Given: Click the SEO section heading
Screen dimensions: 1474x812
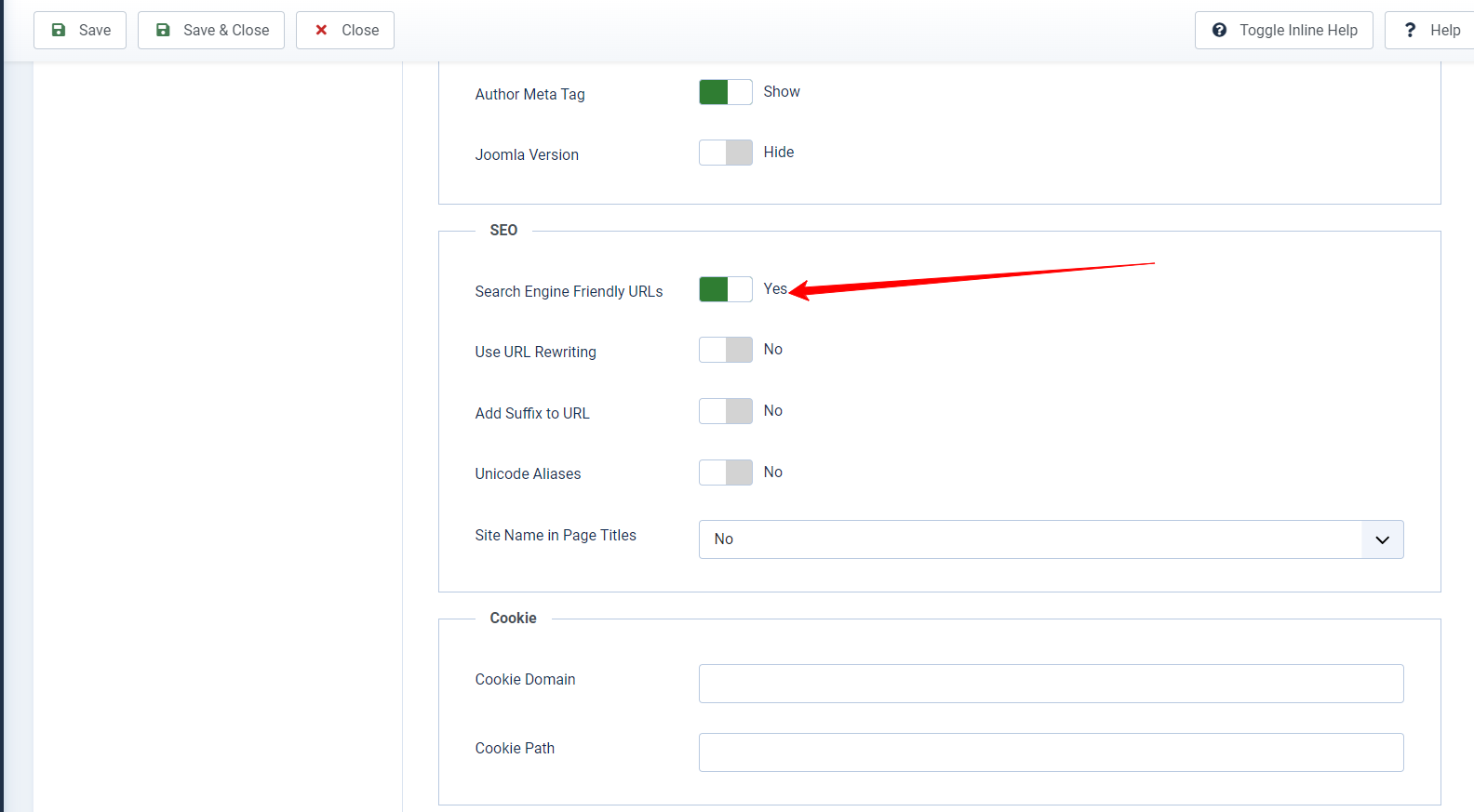Looking at the screenshot, I should click(x=503, y=230).
